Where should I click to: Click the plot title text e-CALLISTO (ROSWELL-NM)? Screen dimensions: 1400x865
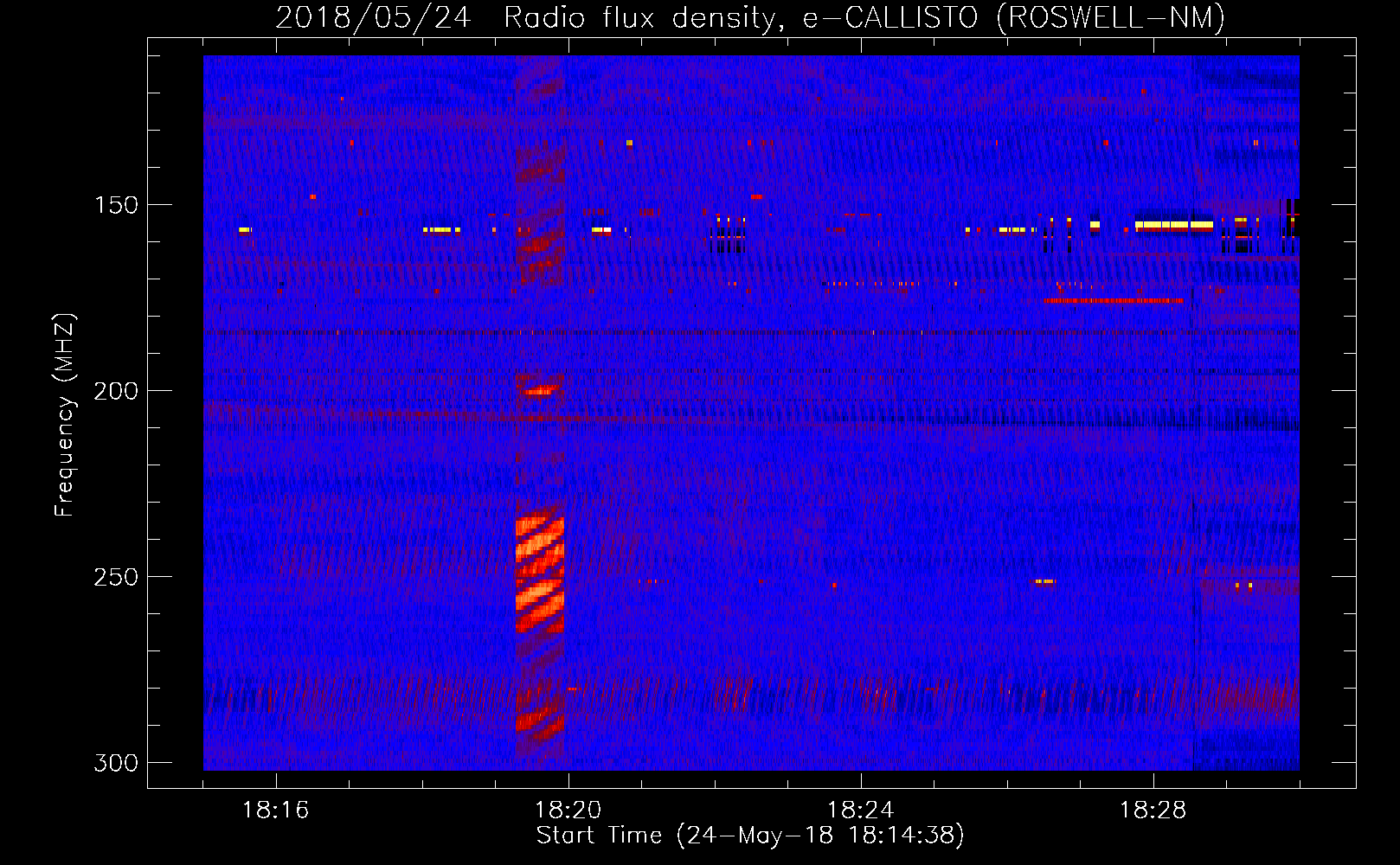pyautogui.click(x=1014, y=17)
